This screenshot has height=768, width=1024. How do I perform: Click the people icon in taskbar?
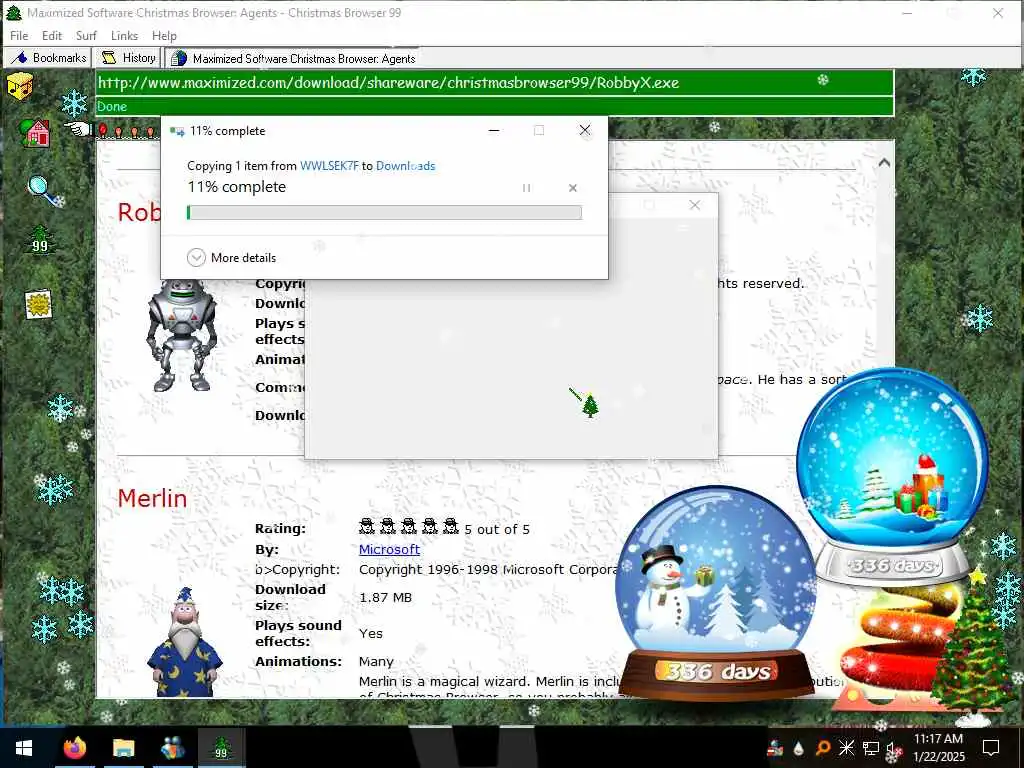coord(172,748)
